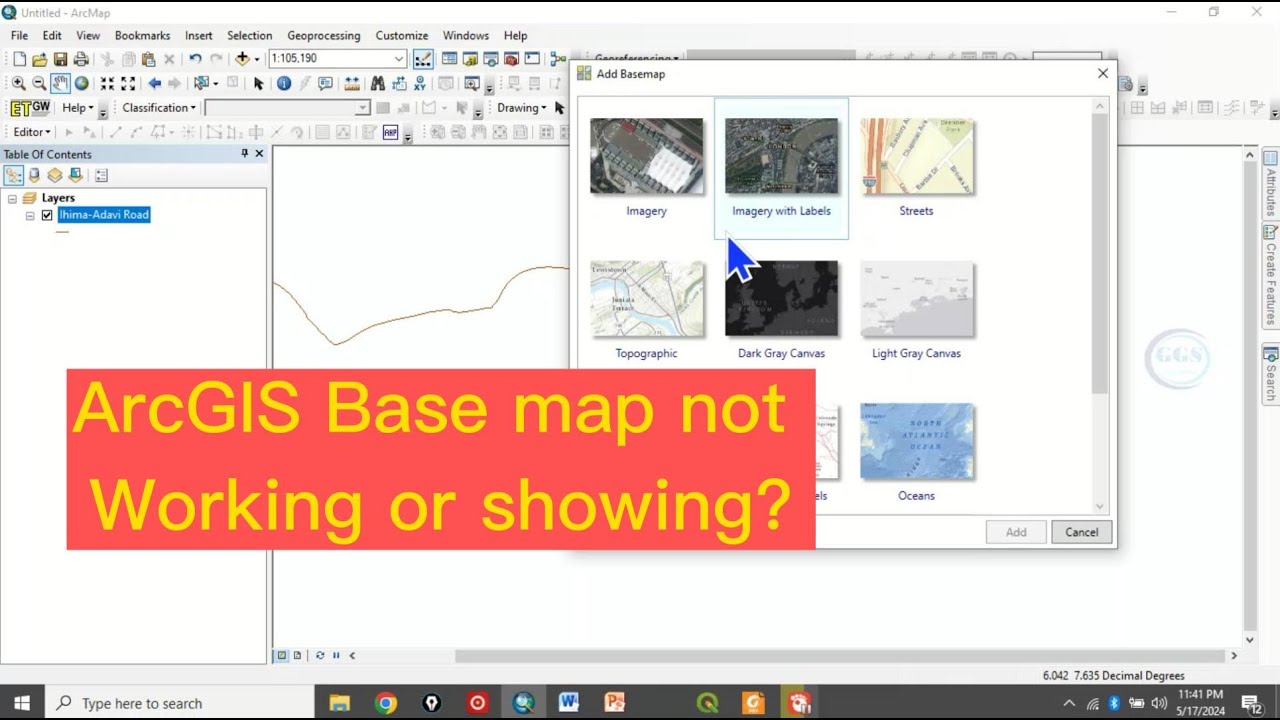Open the Drawing dropdown menu
The height and width of the screenshot is (720, 1280).
click(522, 108)
